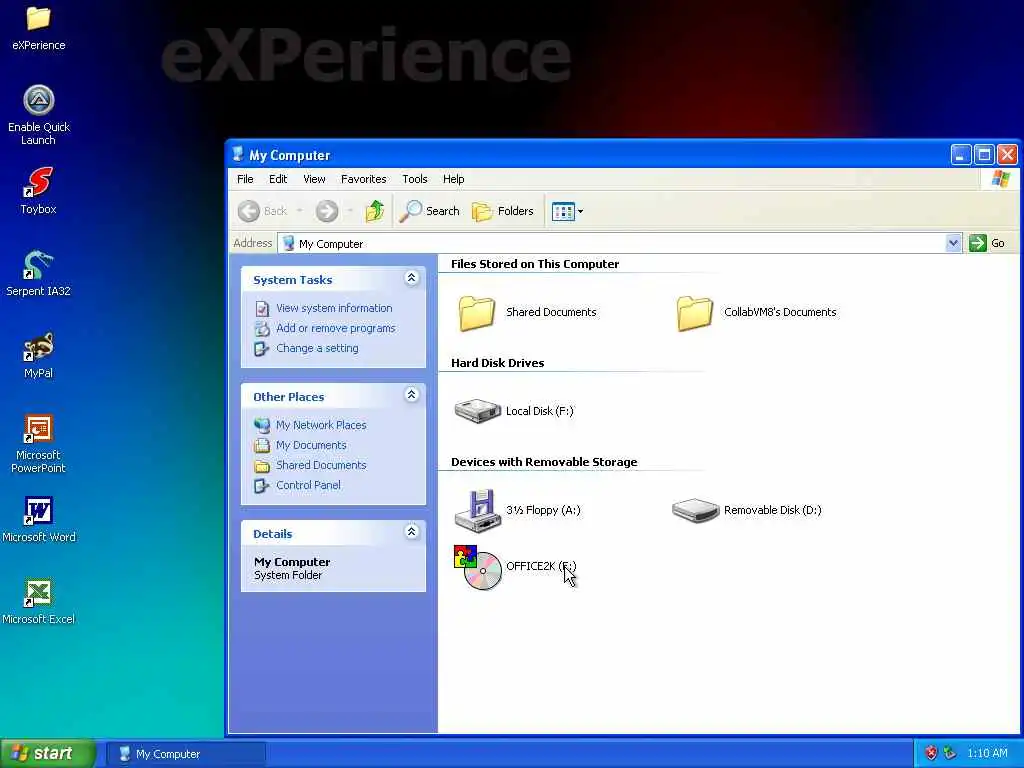The image size is (1024, 768).
Task: Click the Back arrow toolbar button
Action: pyautogui.click(x=263, y=211)
